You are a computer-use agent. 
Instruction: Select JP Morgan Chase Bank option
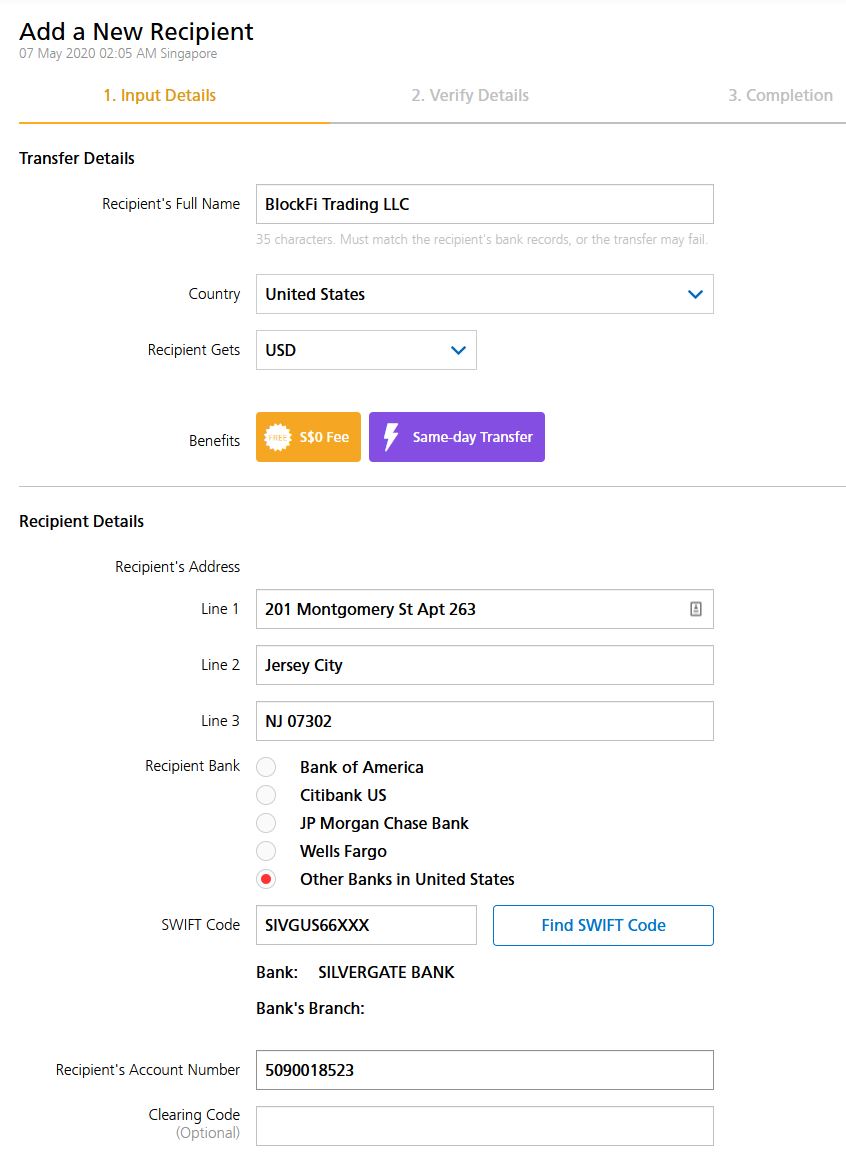point(266,823)
